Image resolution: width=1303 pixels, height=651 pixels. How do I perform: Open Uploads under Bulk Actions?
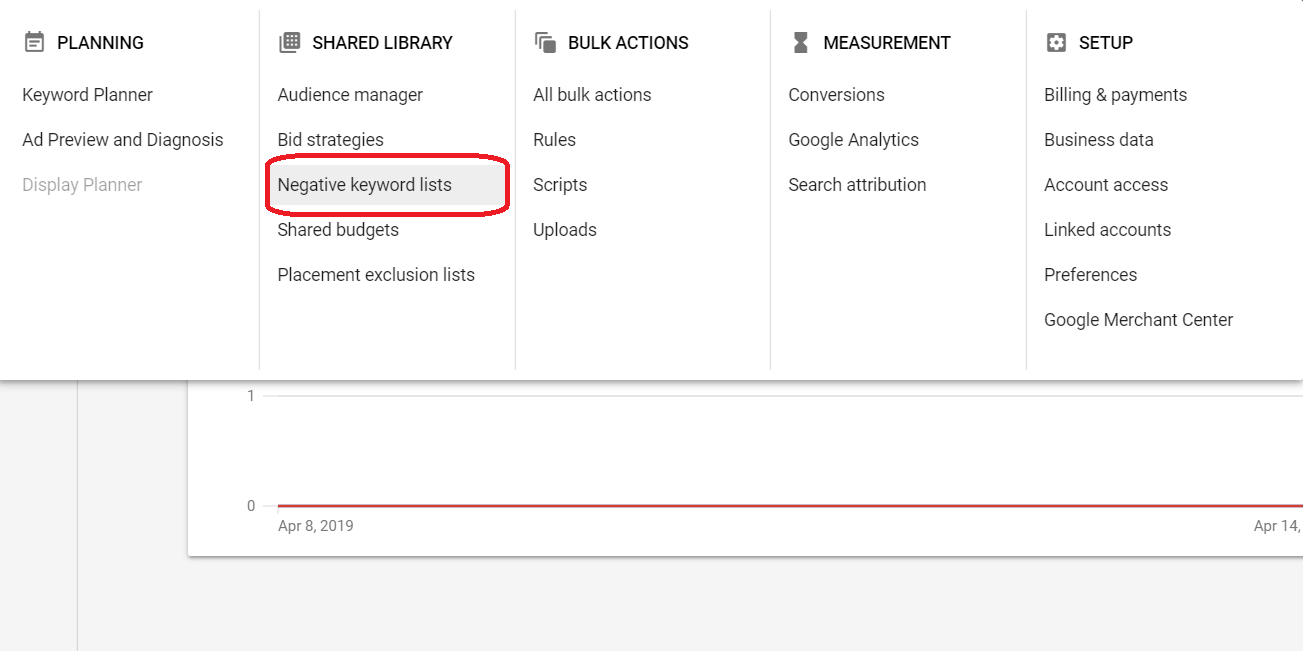pos(565,230)
